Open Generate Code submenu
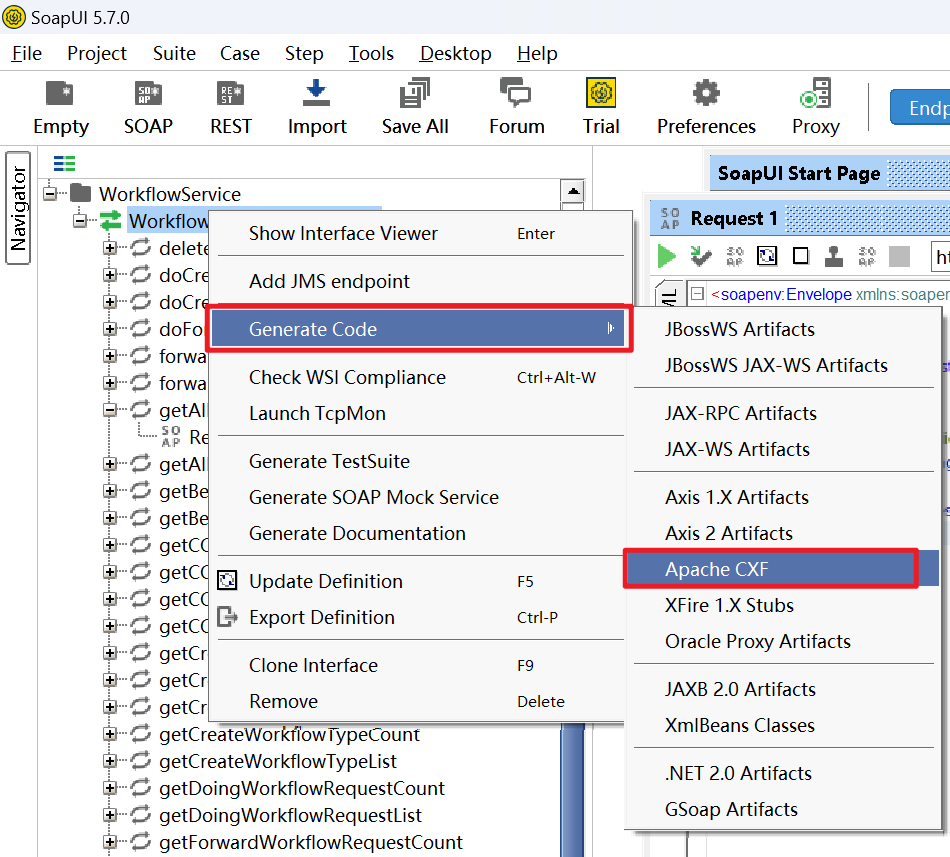The width and height of the screenshot is (950, 857). pos(418,329)
